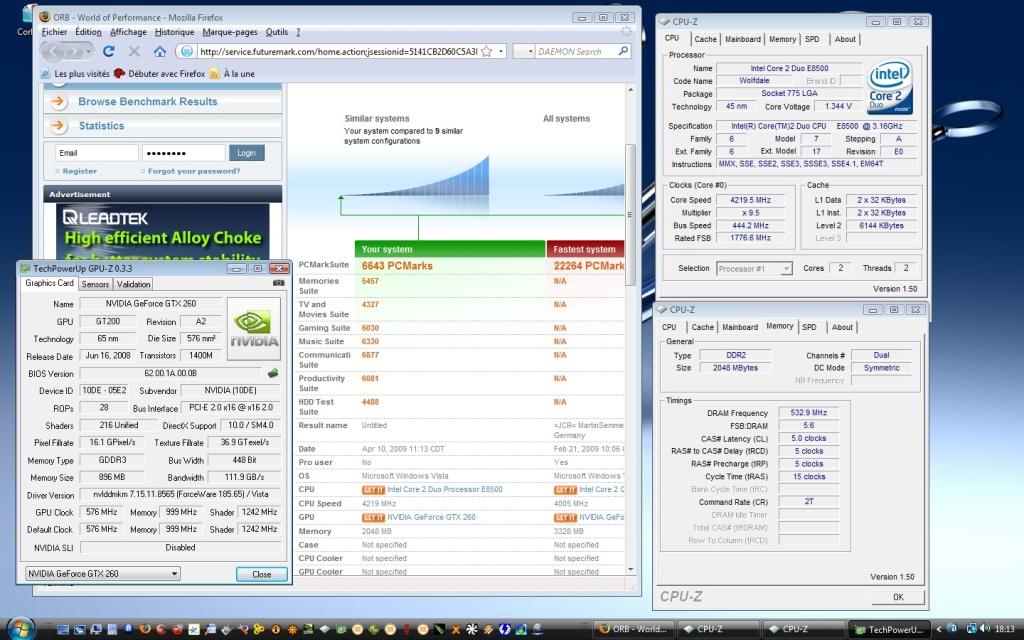The image size is (1024, 640).
Task: Click the GPU-Z screenshot camera icon
Action: [x=278, y=283]
